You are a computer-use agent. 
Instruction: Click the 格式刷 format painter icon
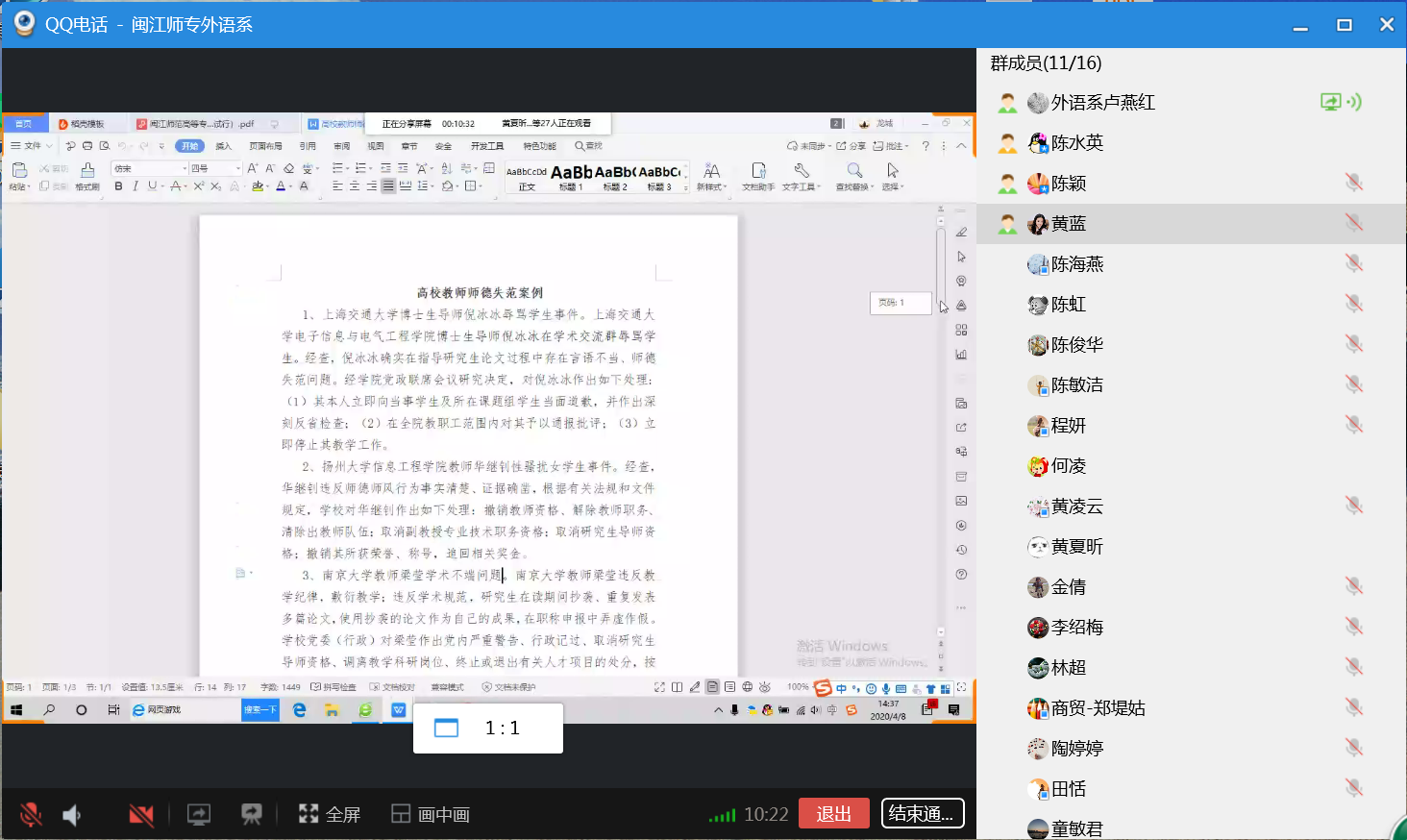click(87, 171)
